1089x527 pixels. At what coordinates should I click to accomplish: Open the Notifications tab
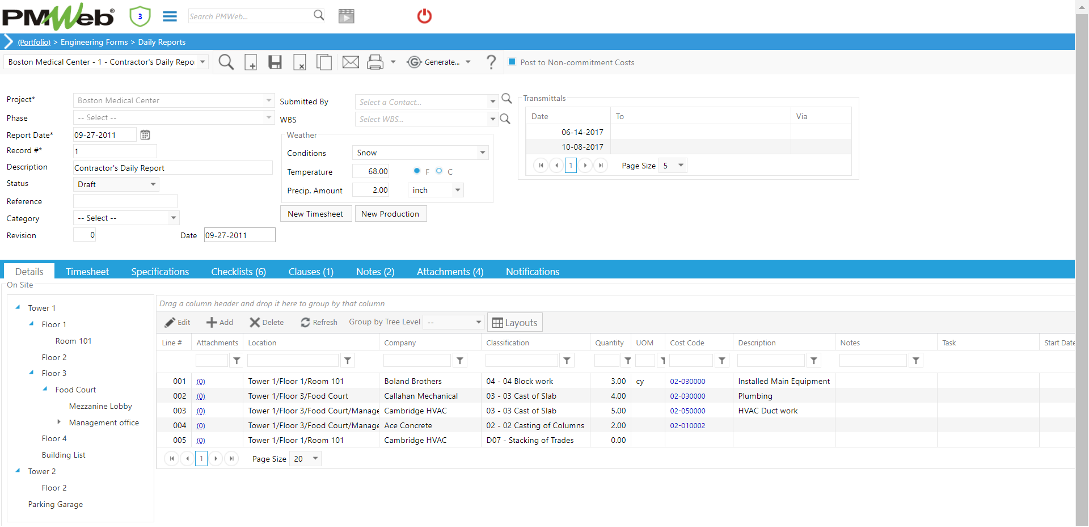point(533,271)
